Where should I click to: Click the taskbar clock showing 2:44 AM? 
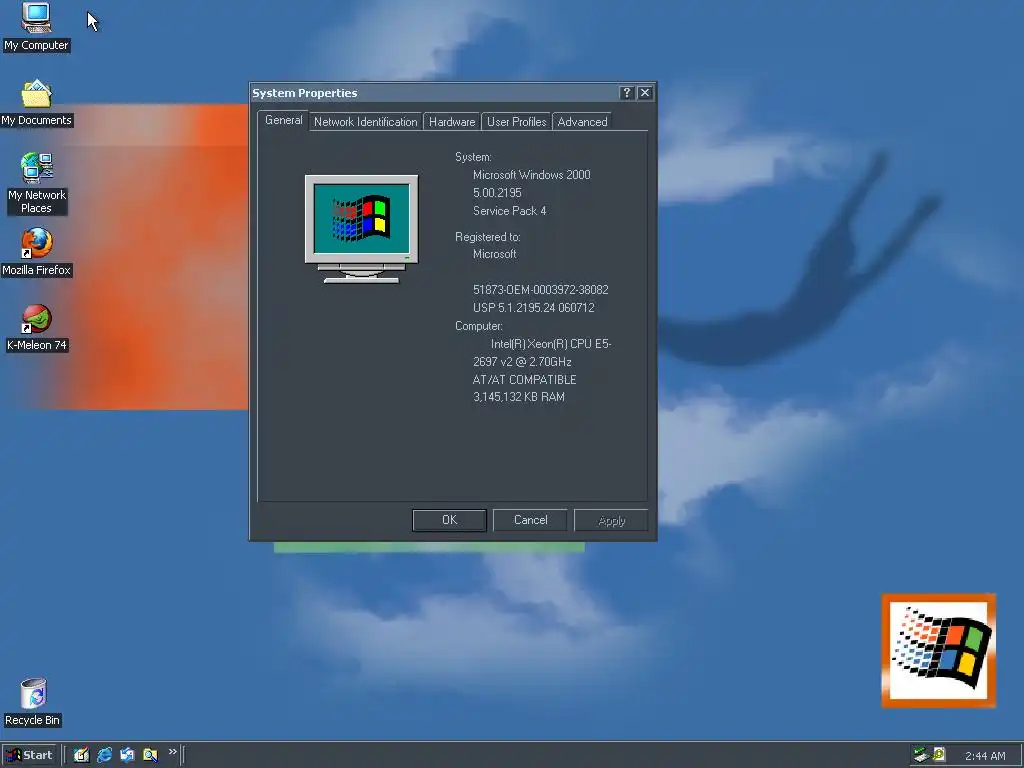pos(985,756)
